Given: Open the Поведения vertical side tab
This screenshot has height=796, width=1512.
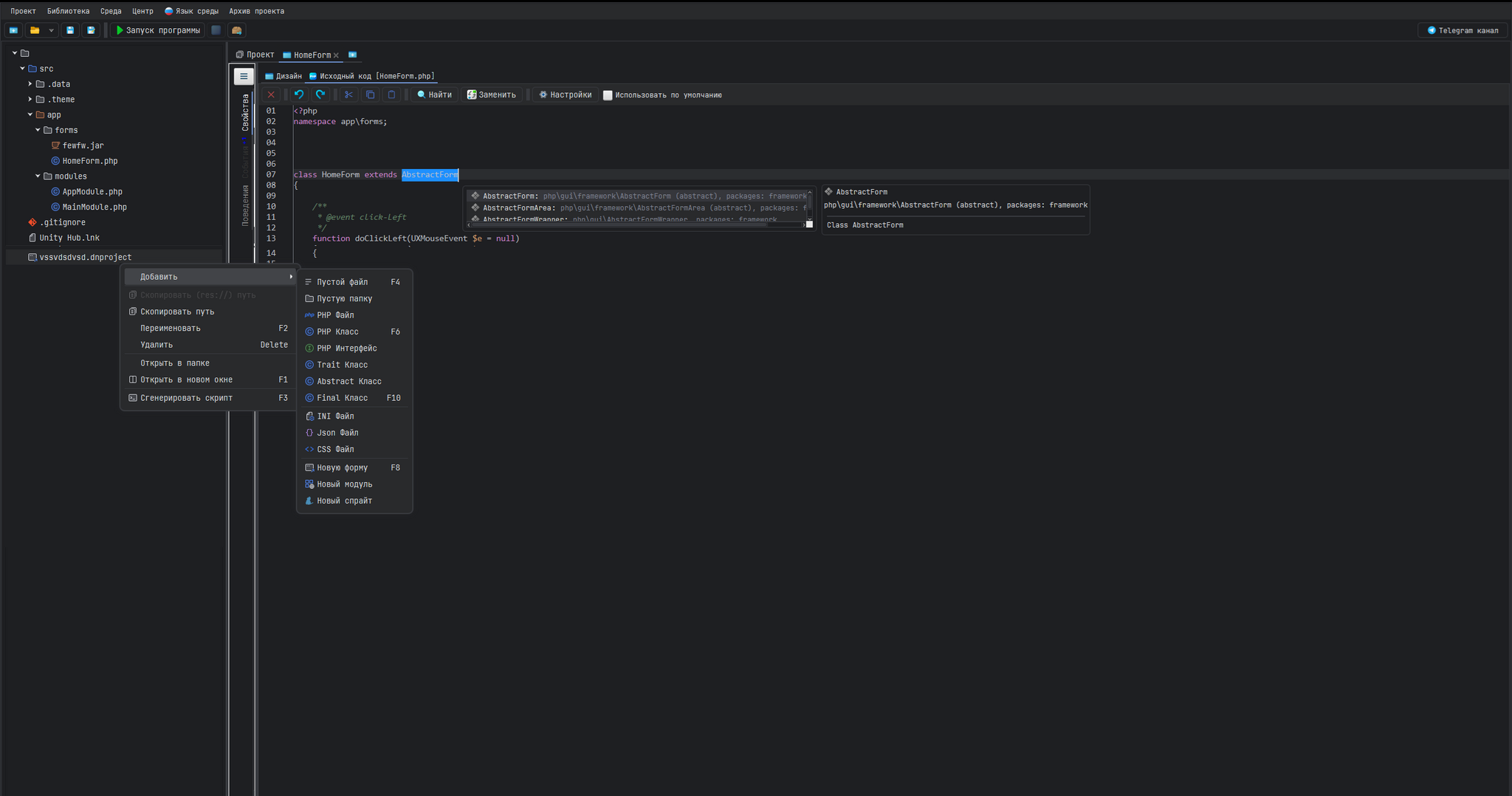Looking at the screenshot, I should point(245,205).
